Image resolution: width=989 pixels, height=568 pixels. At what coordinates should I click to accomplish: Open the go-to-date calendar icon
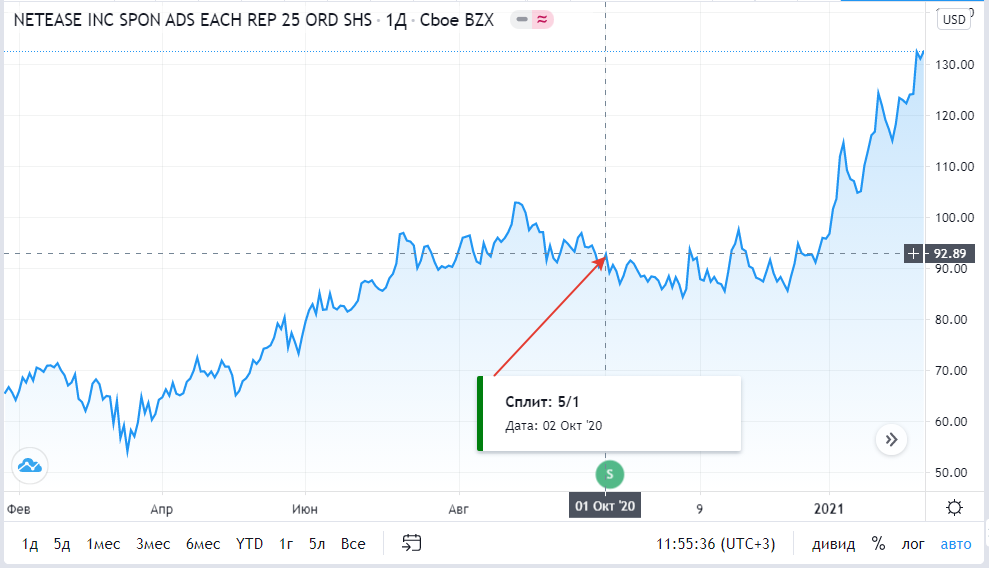pos(412,543)
